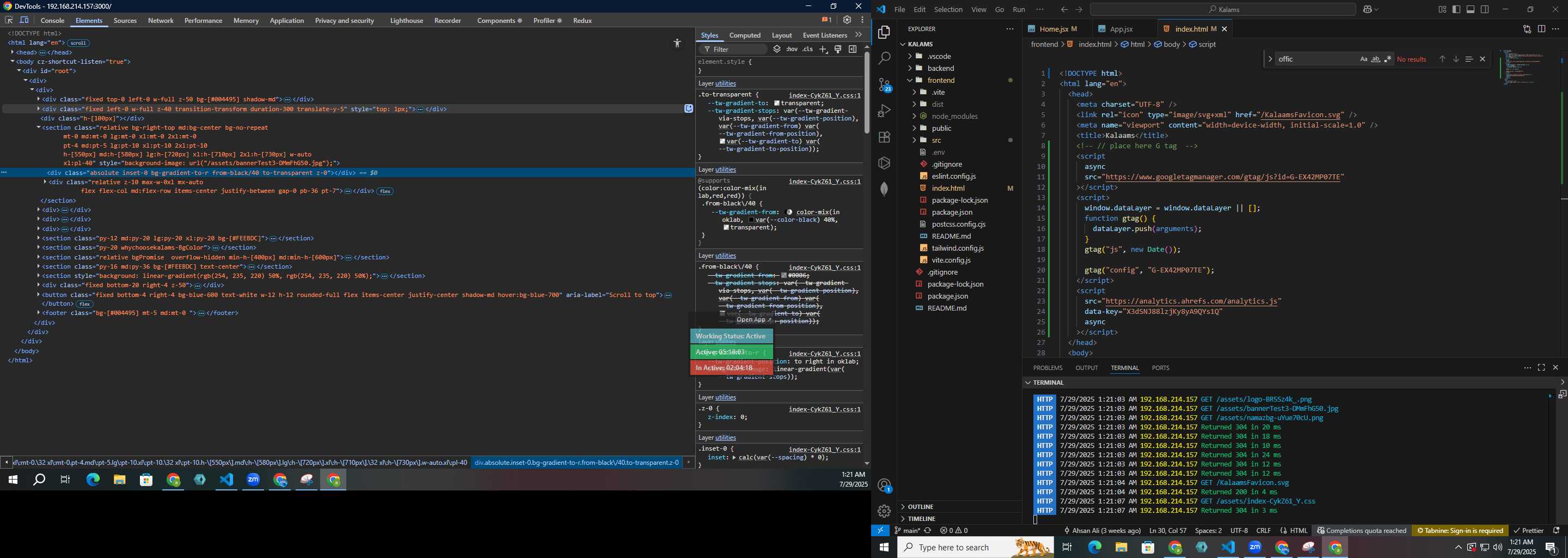Open the DevTools accessibility tree view button

(x=677, y=43)
